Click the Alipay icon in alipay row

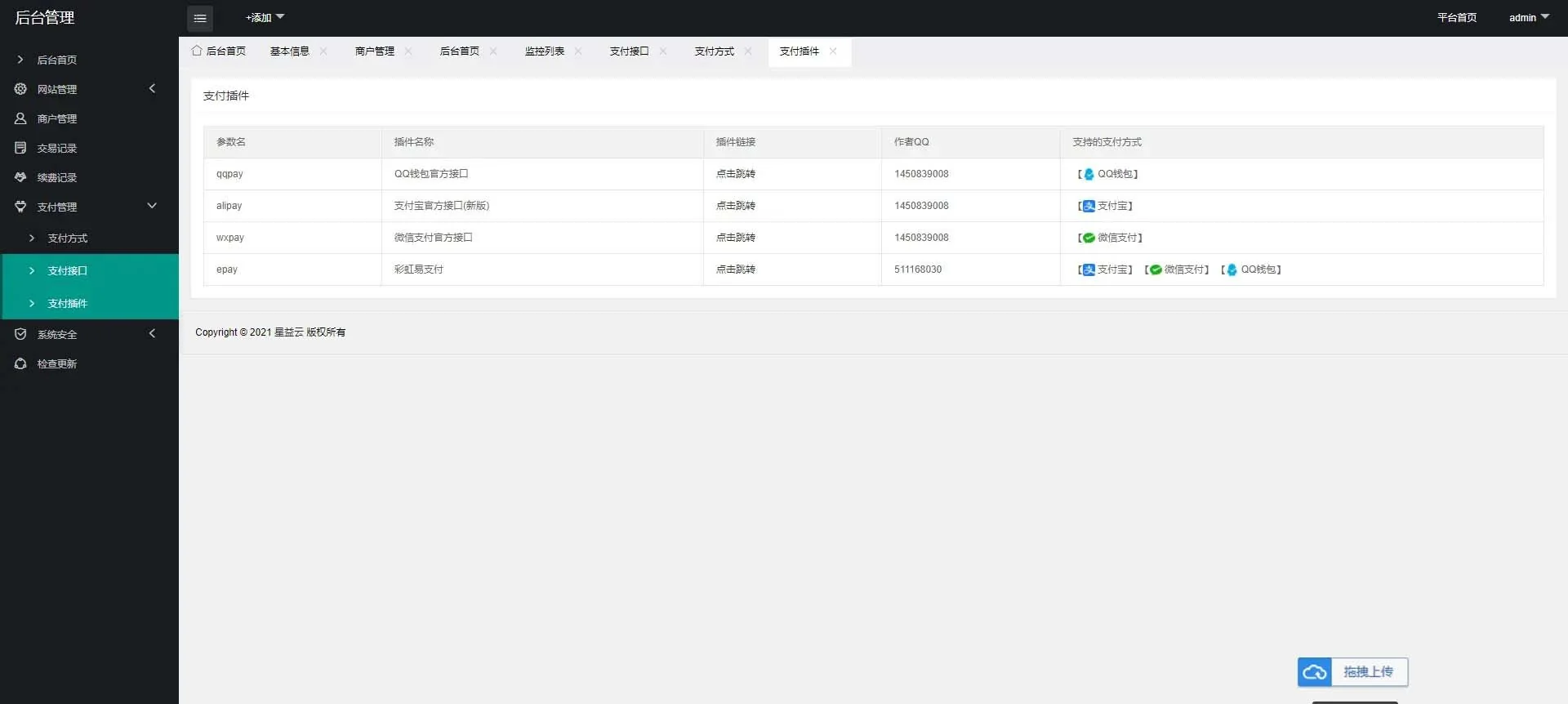(x=1088, y=206)
